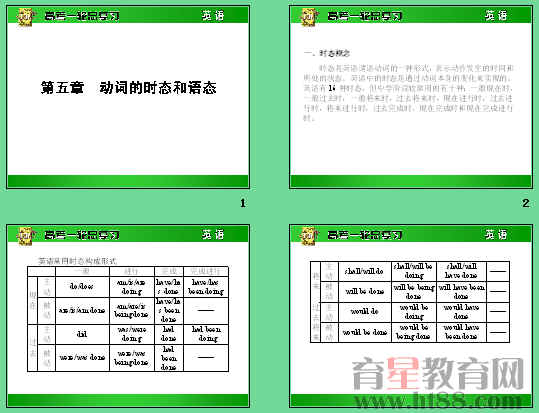The height and width of the screenshot is (413, 539).
Task: Select the have/has been doing cell
Action: pyautogui.click(x=206, y=287)
